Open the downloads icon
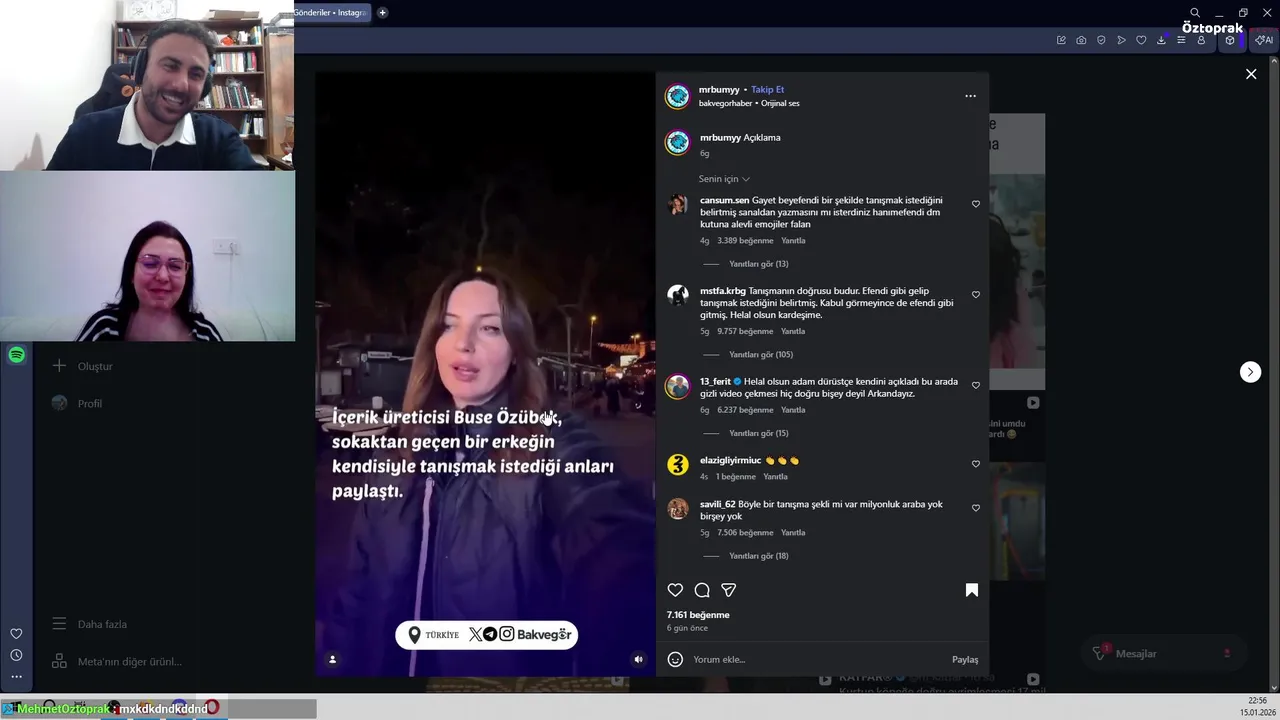 pos(1161,40)
